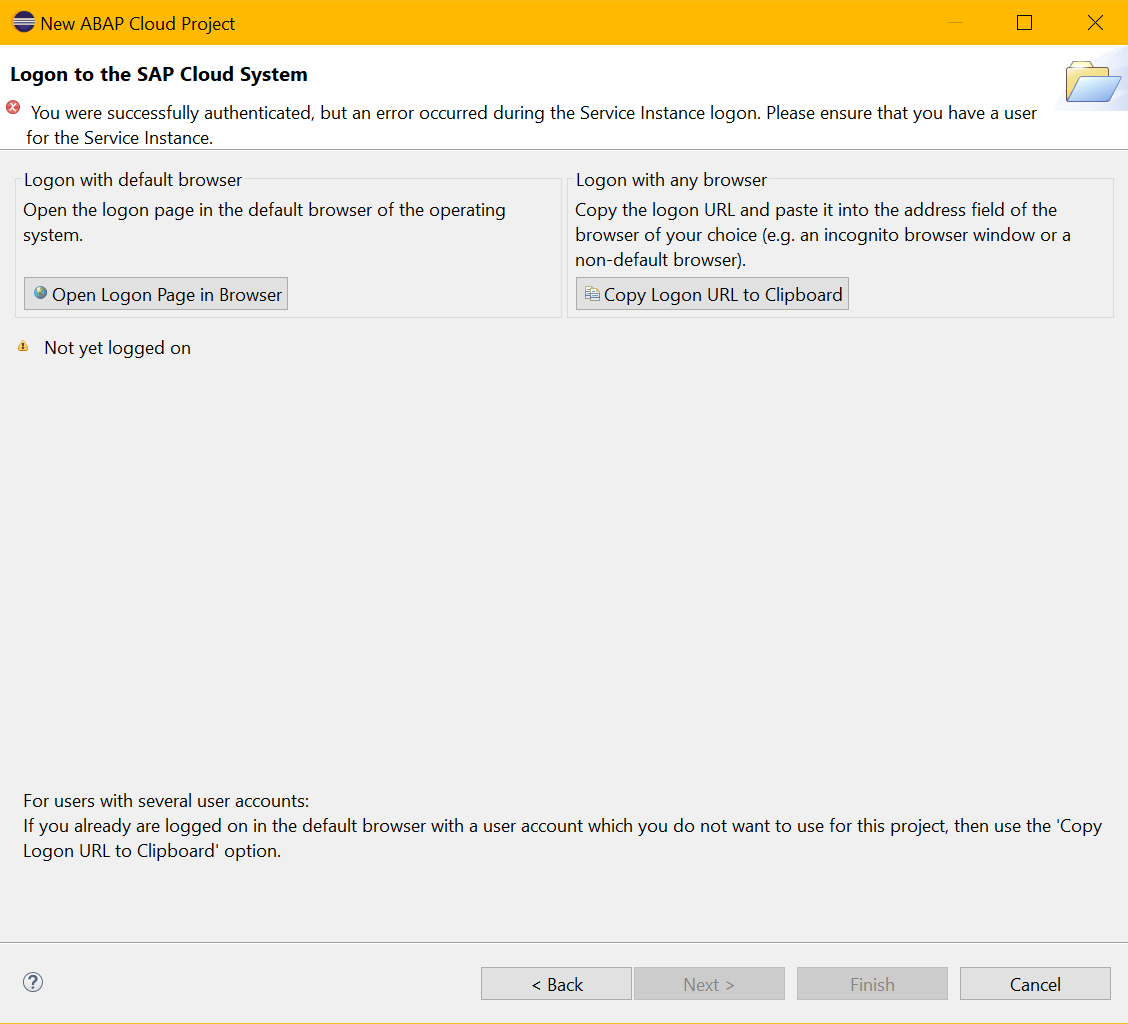This screenshot has width=1128, height=1024.
Task: Go to the previous page with Back
Action: click(556, 984)
